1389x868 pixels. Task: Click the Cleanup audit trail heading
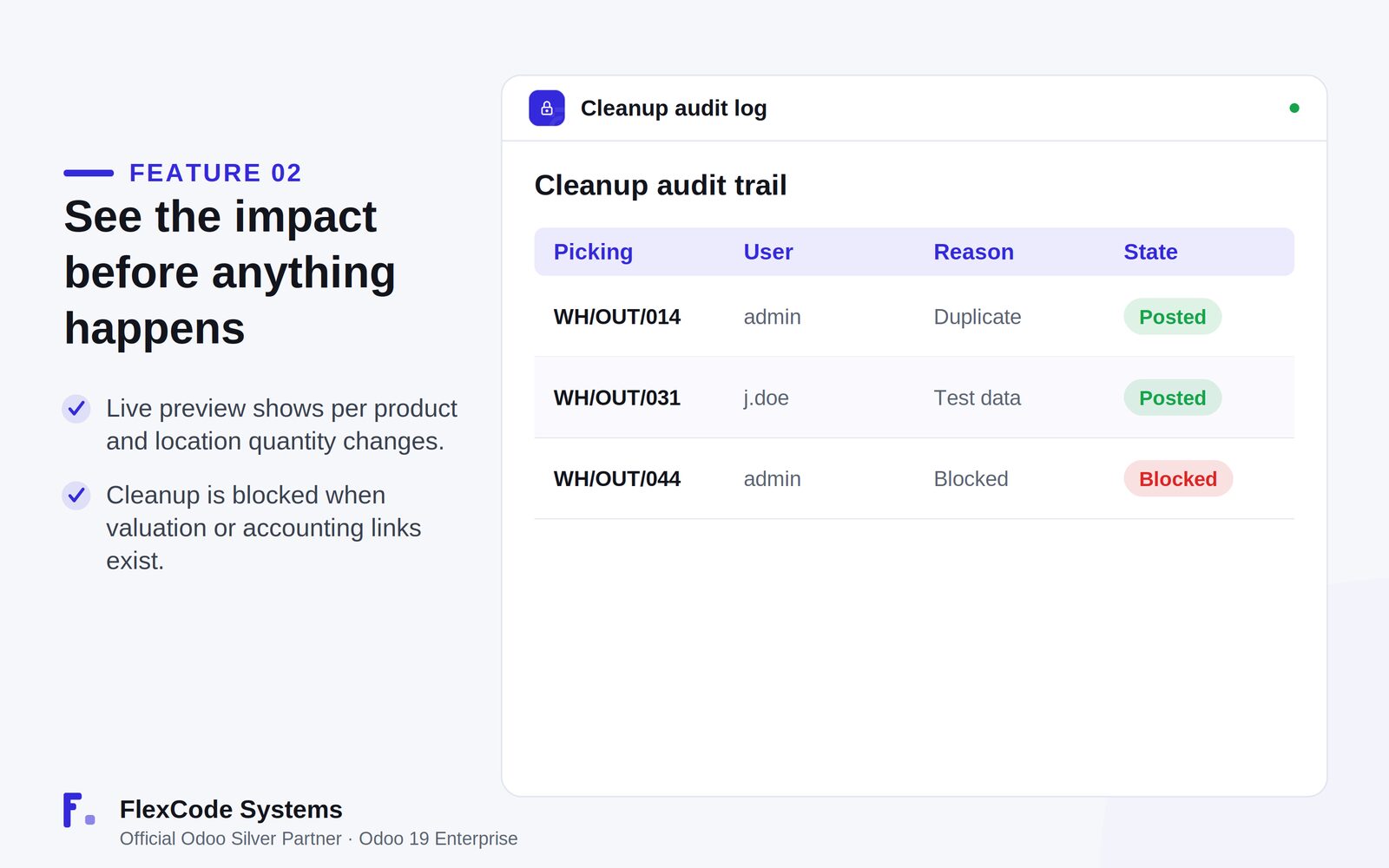(661, 185)
